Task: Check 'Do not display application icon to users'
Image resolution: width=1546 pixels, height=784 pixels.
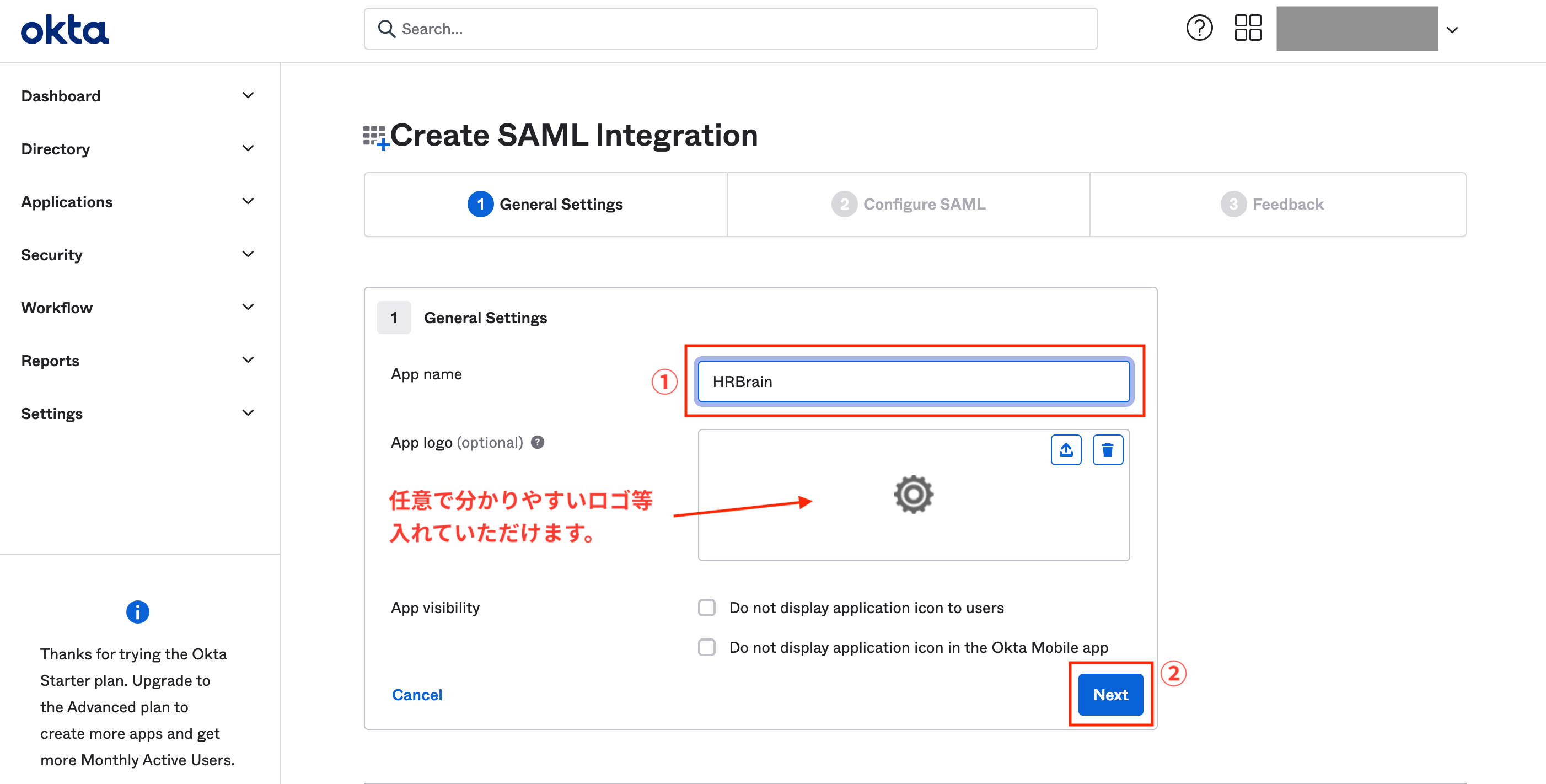Action: click(x=706, y=608)
